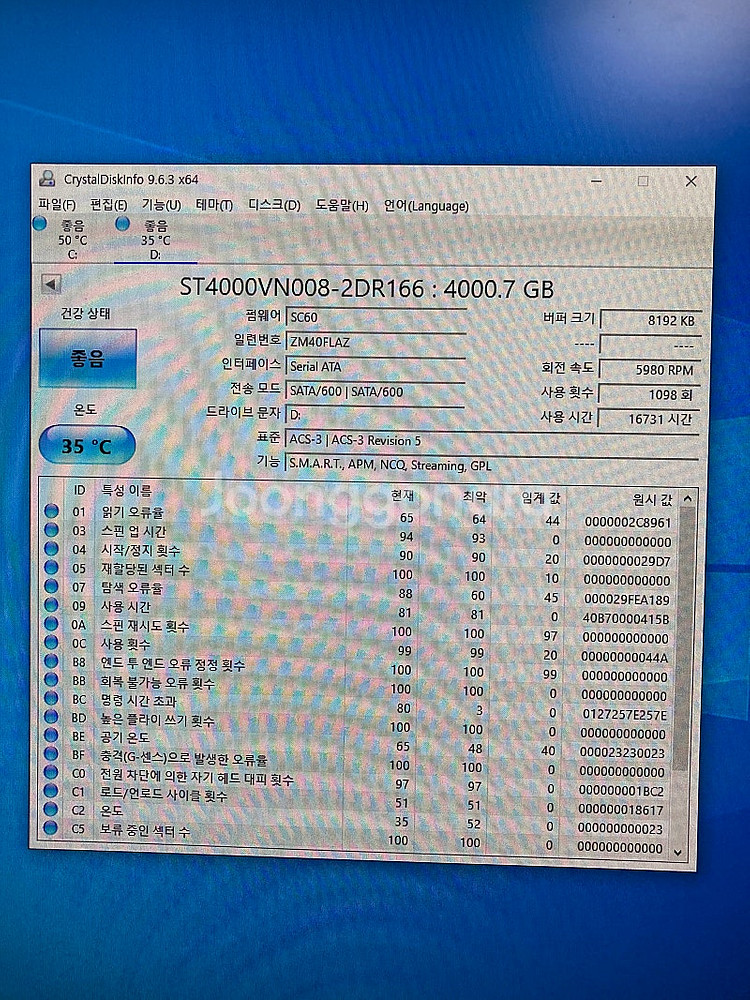Click the status circle for attribute C2
Screen dimensions: 750x1000
click(x=51, y=809)
